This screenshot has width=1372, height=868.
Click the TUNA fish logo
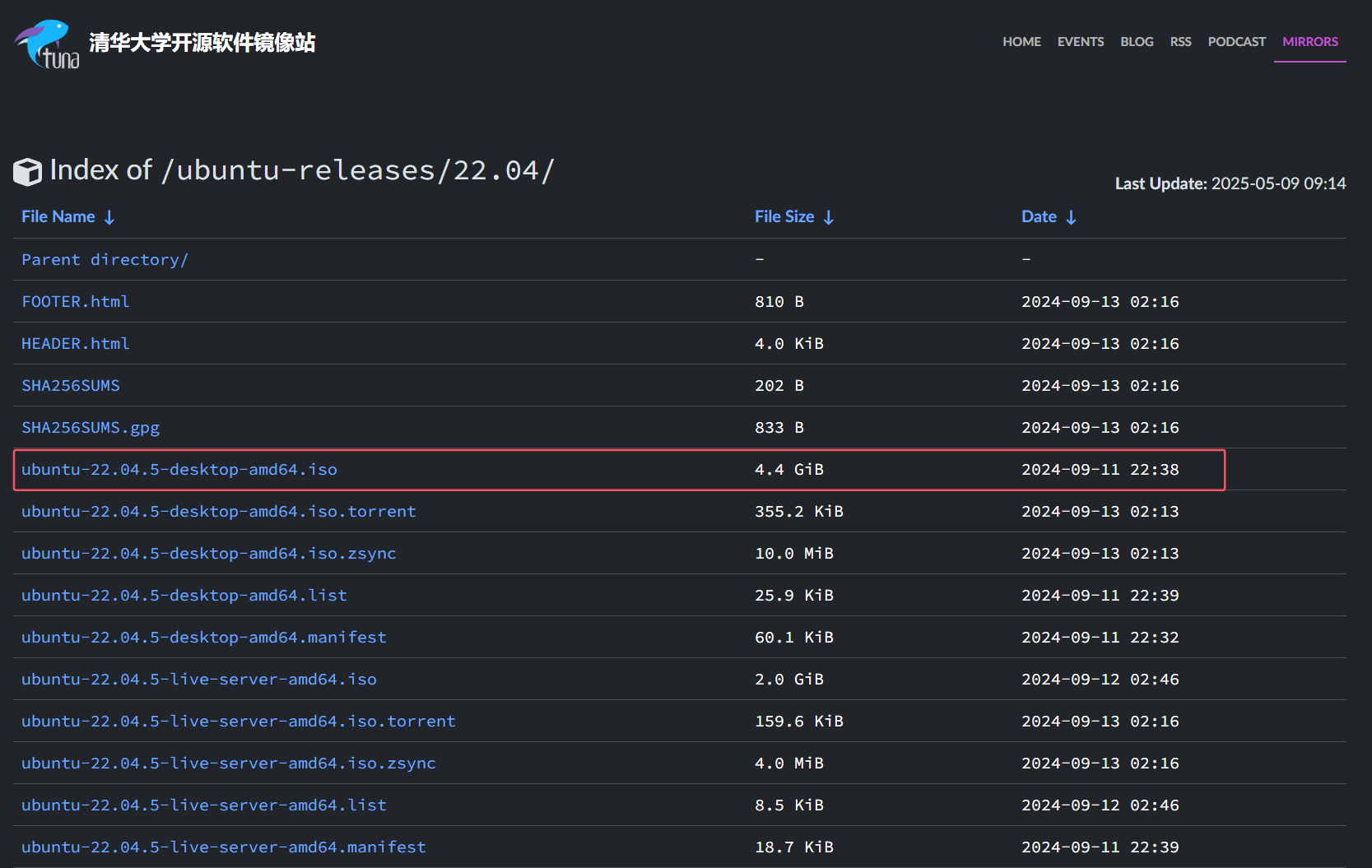tap(47, 44)
